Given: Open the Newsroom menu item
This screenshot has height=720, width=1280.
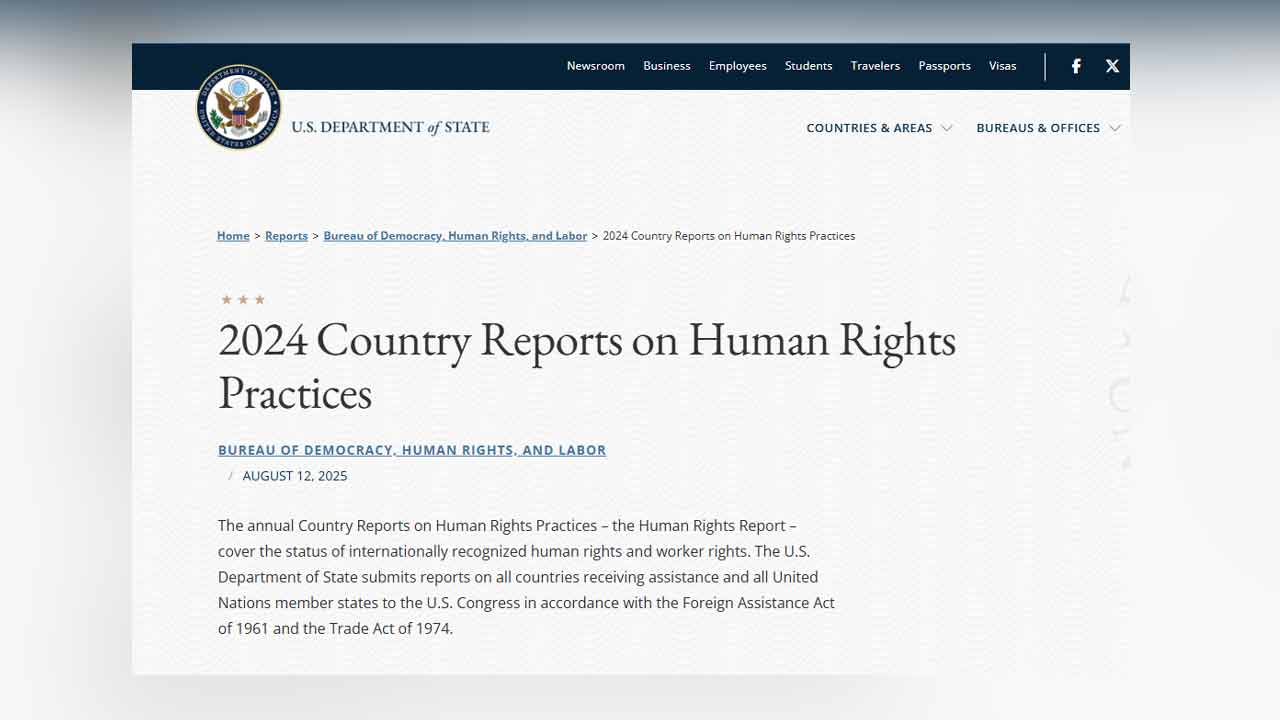Looking at the screenshot, I should point(595,66).
